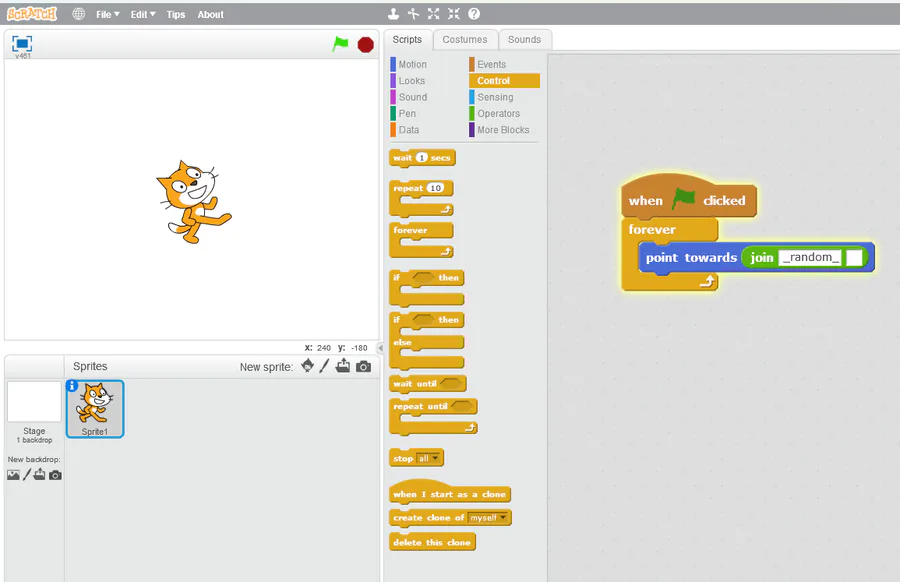Take new sprite from camera icon
Screen dimensions: 900x582
click(363, 366)
